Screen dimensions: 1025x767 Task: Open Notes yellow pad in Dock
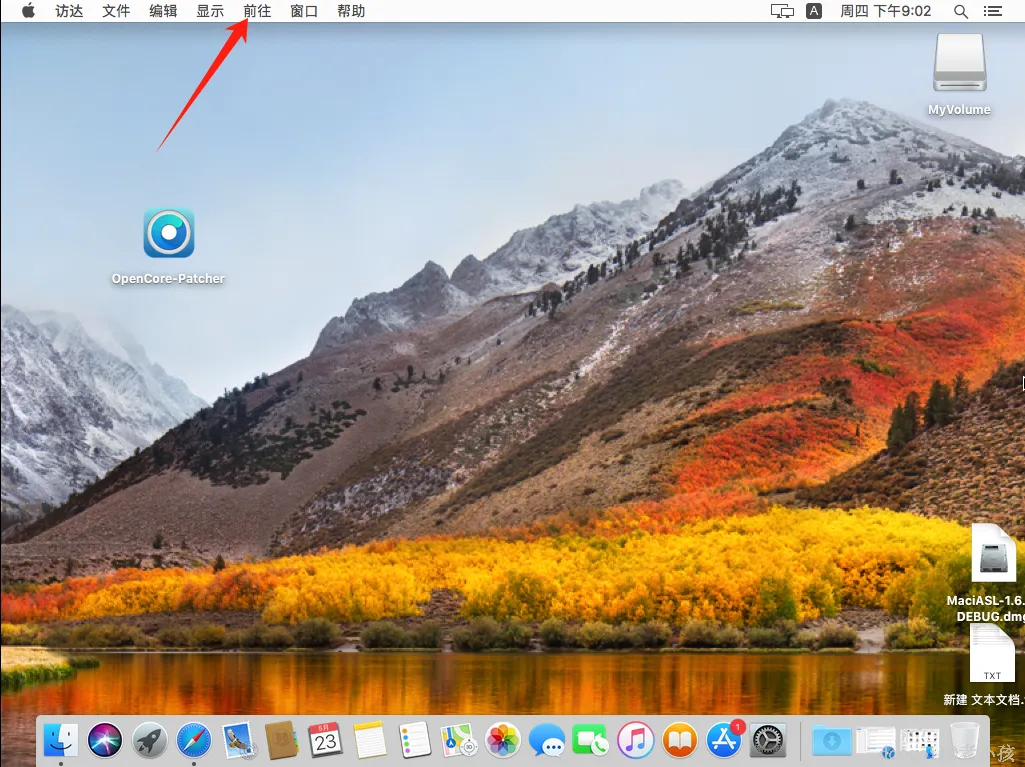370,740
